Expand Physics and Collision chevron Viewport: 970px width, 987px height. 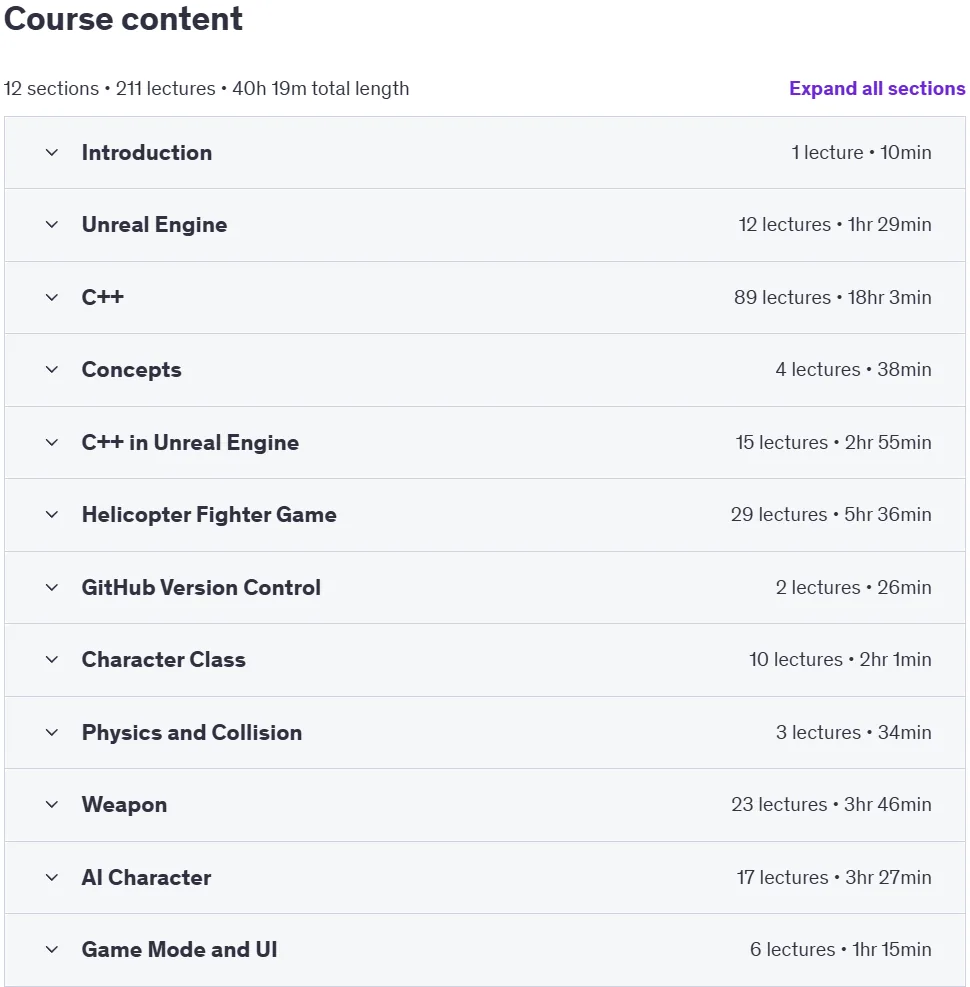(52, 732)
